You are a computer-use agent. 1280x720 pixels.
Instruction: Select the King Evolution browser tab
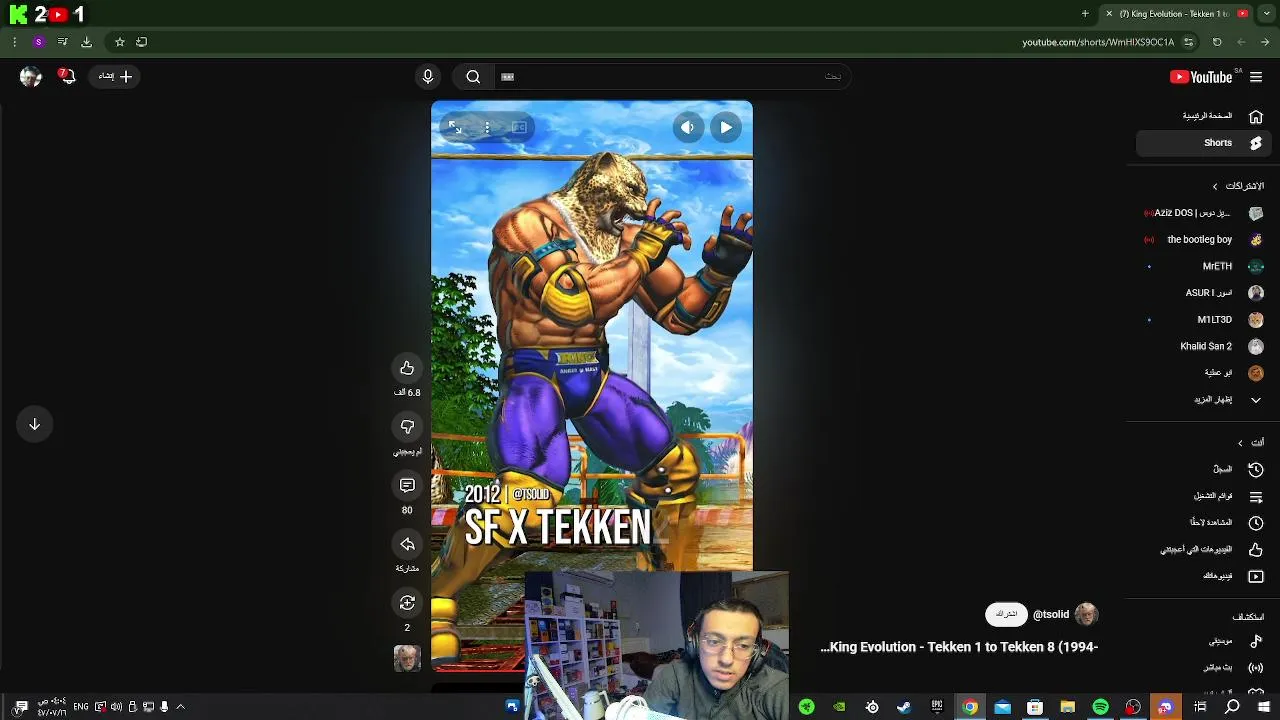click(1176, 14)
